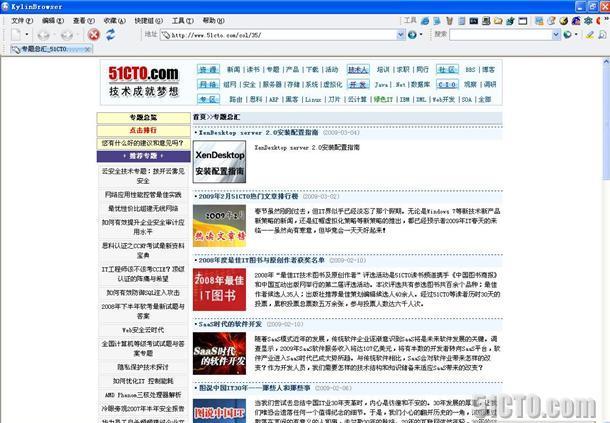Click the green search button after search box
Viewport: 610px width, 423px height.
[x=568, y=35]
